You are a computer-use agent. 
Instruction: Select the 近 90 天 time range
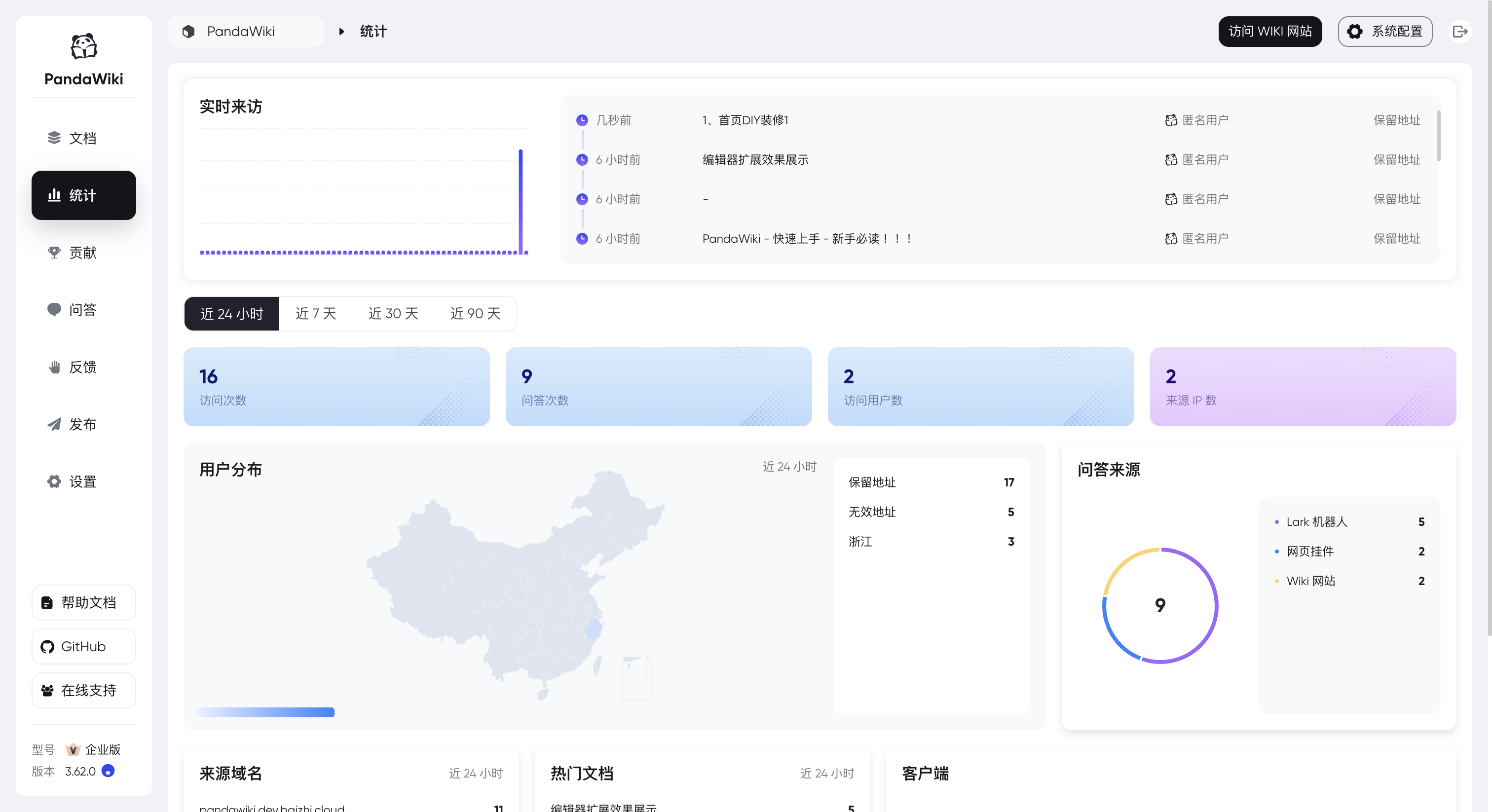[475, 313]
